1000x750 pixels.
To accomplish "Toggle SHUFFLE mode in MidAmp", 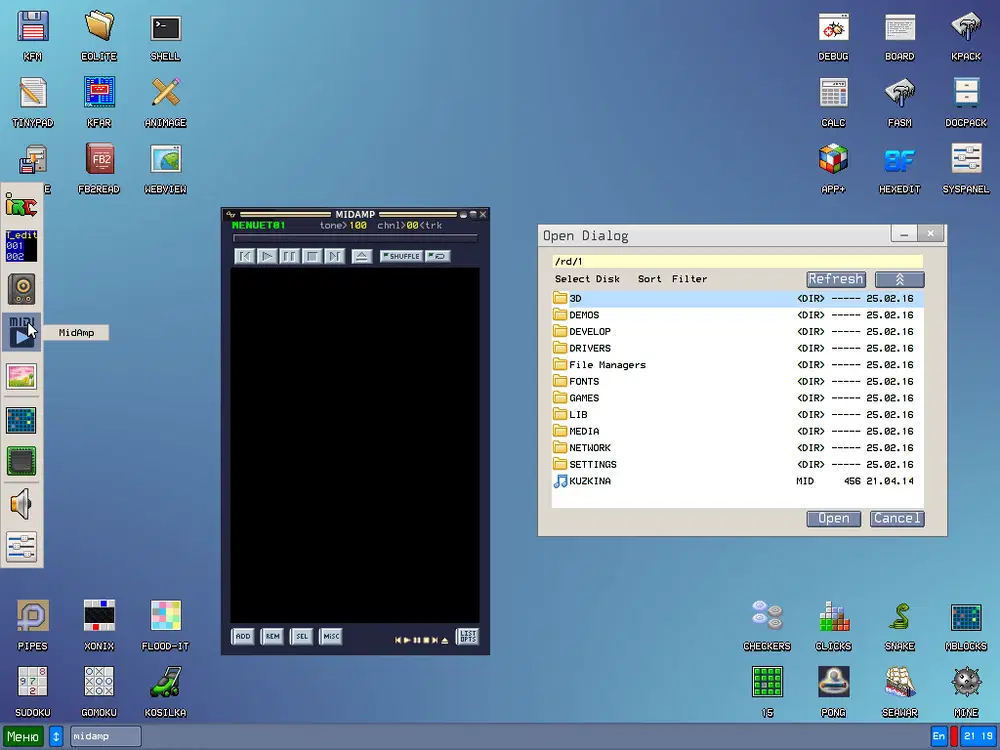I will coord(401,256).
